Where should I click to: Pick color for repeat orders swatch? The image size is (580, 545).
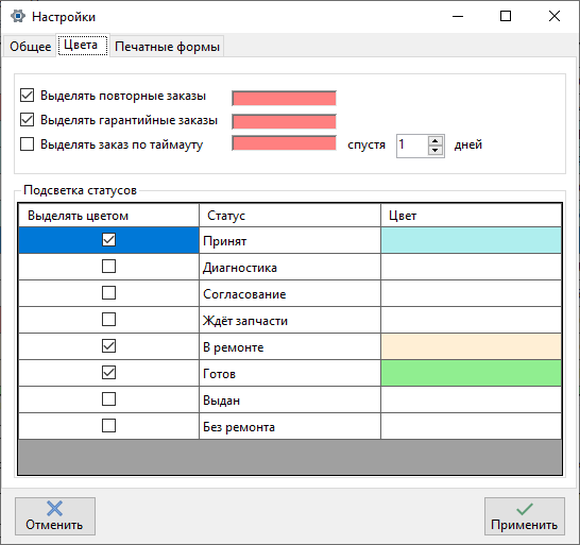[x=284, y=98]
